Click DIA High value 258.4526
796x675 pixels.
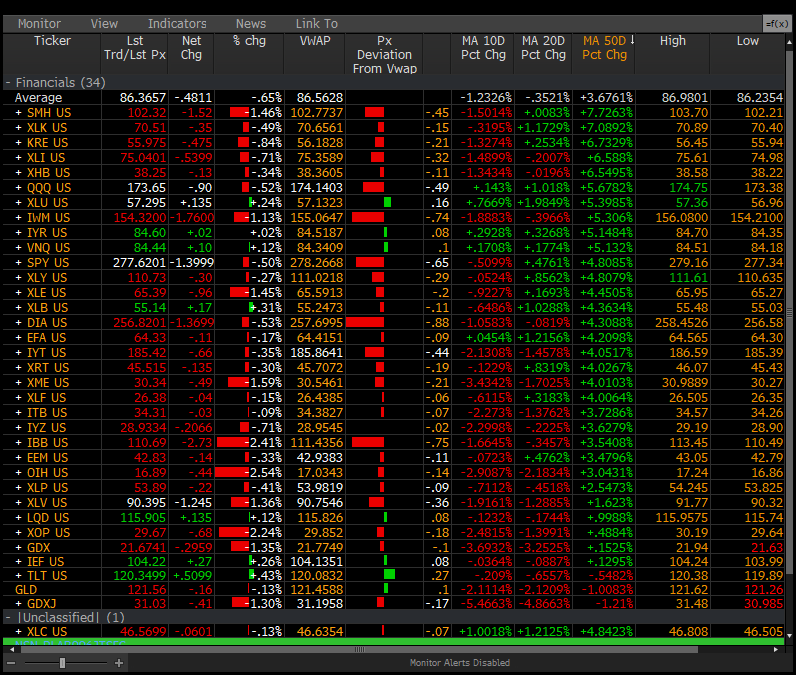click(x=681, y=323)
